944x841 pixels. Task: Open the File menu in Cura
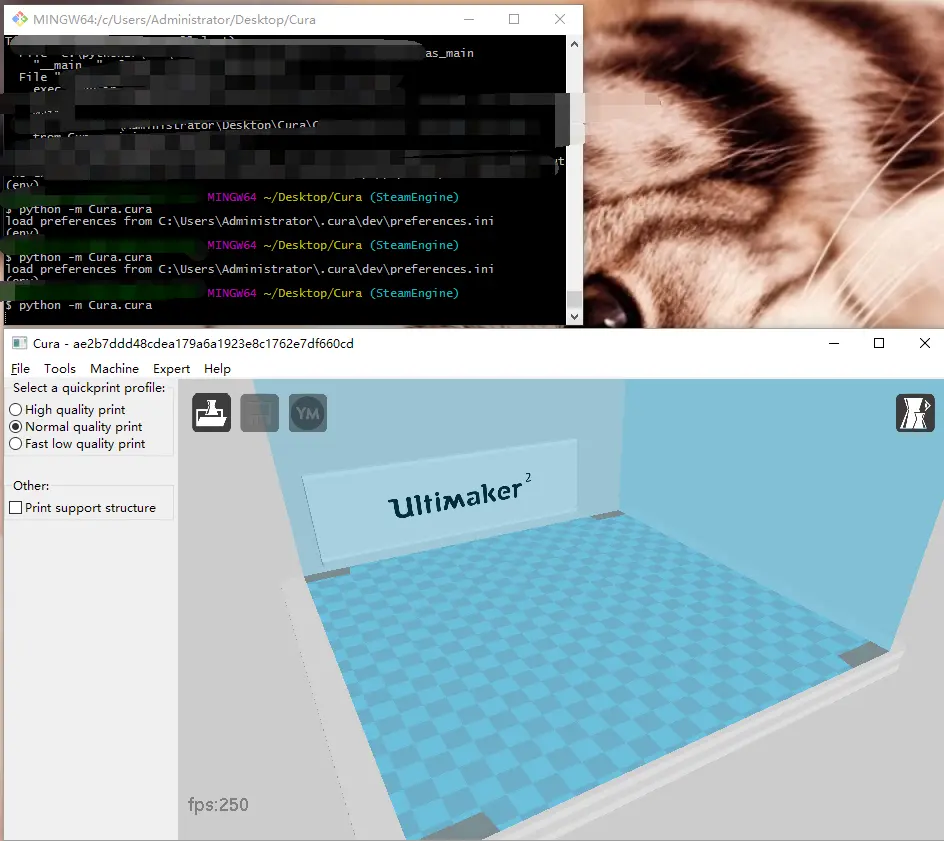20,368
